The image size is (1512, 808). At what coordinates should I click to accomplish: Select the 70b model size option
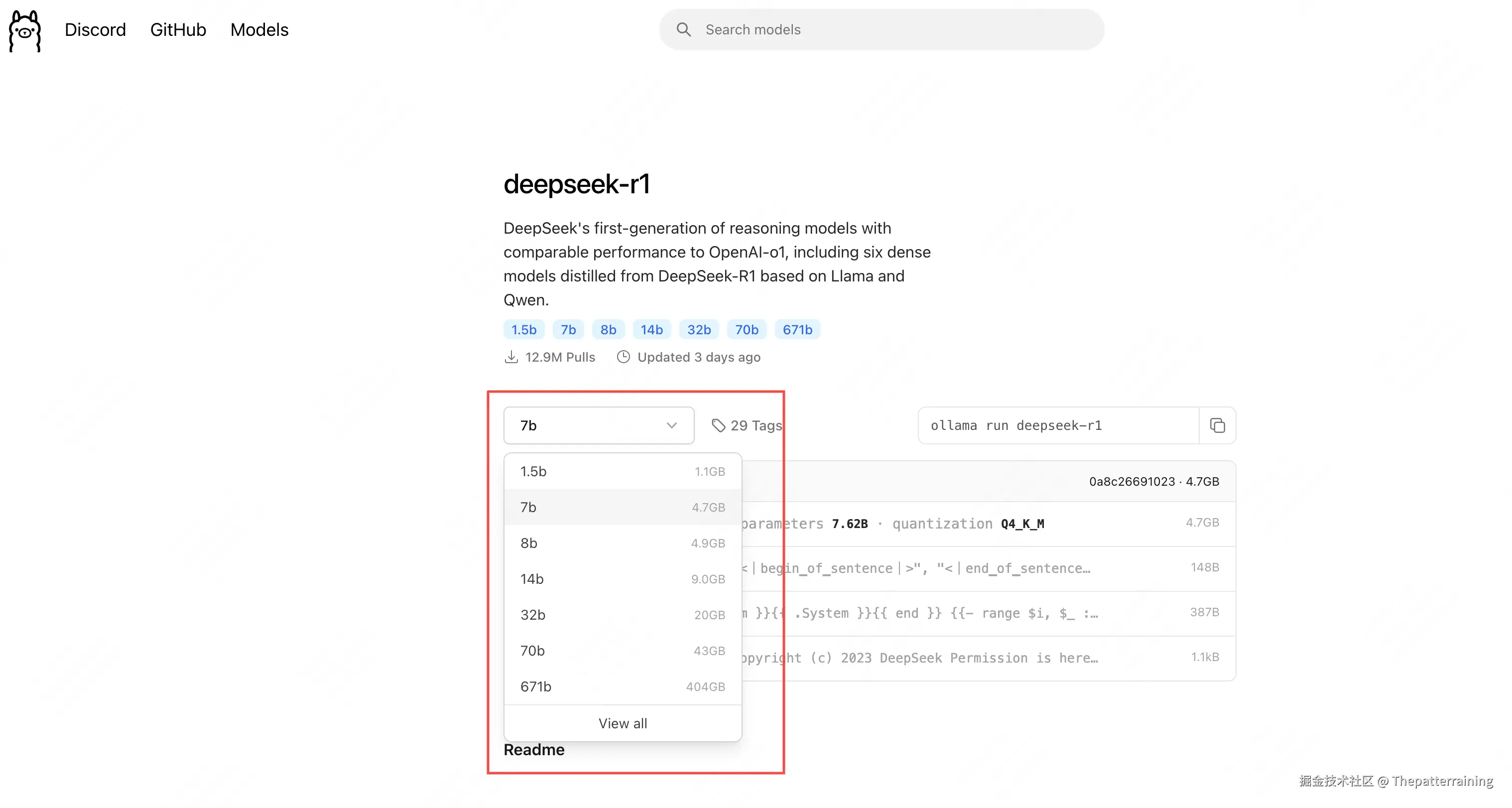coord(622,650)
